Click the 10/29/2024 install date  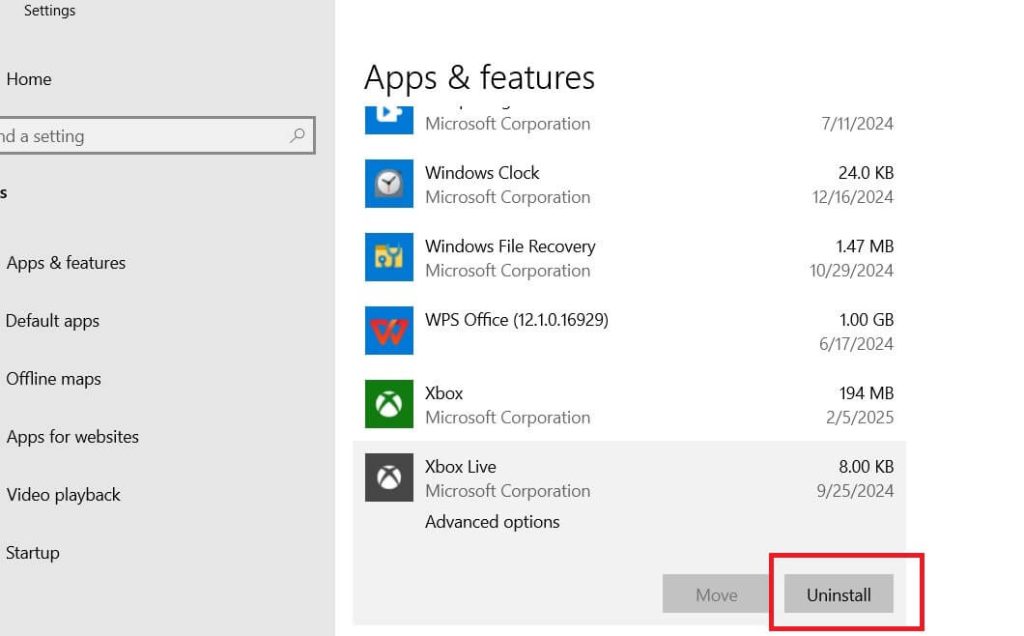pos(852,270)
